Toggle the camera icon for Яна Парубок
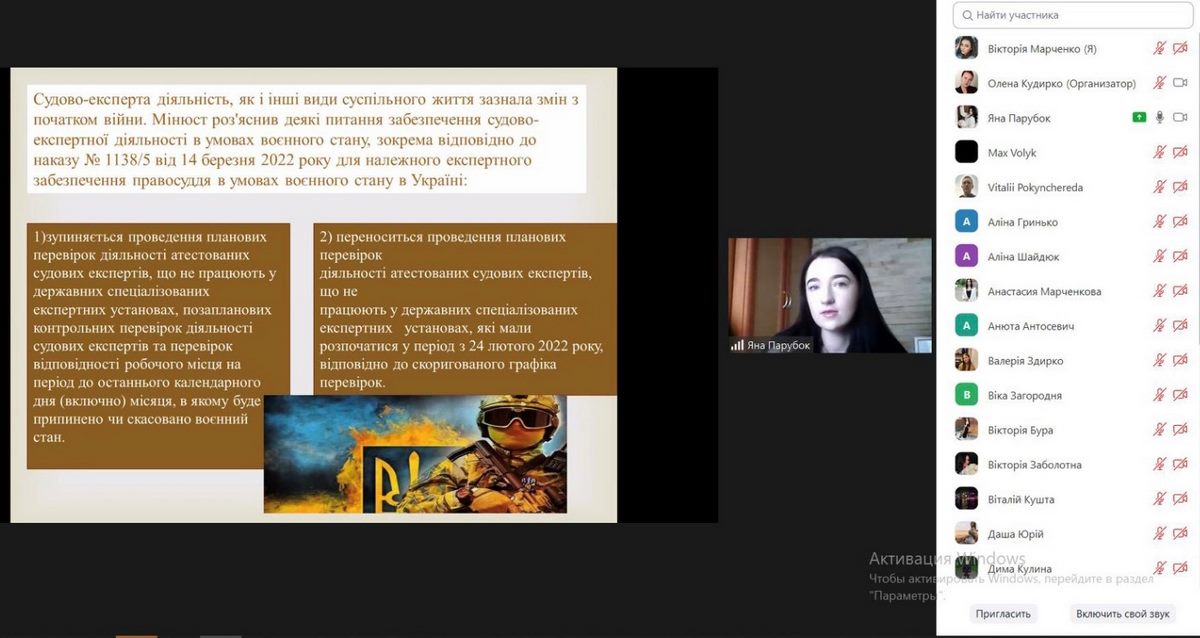This screenshot has height=638, width=1200. (1180, 118)
